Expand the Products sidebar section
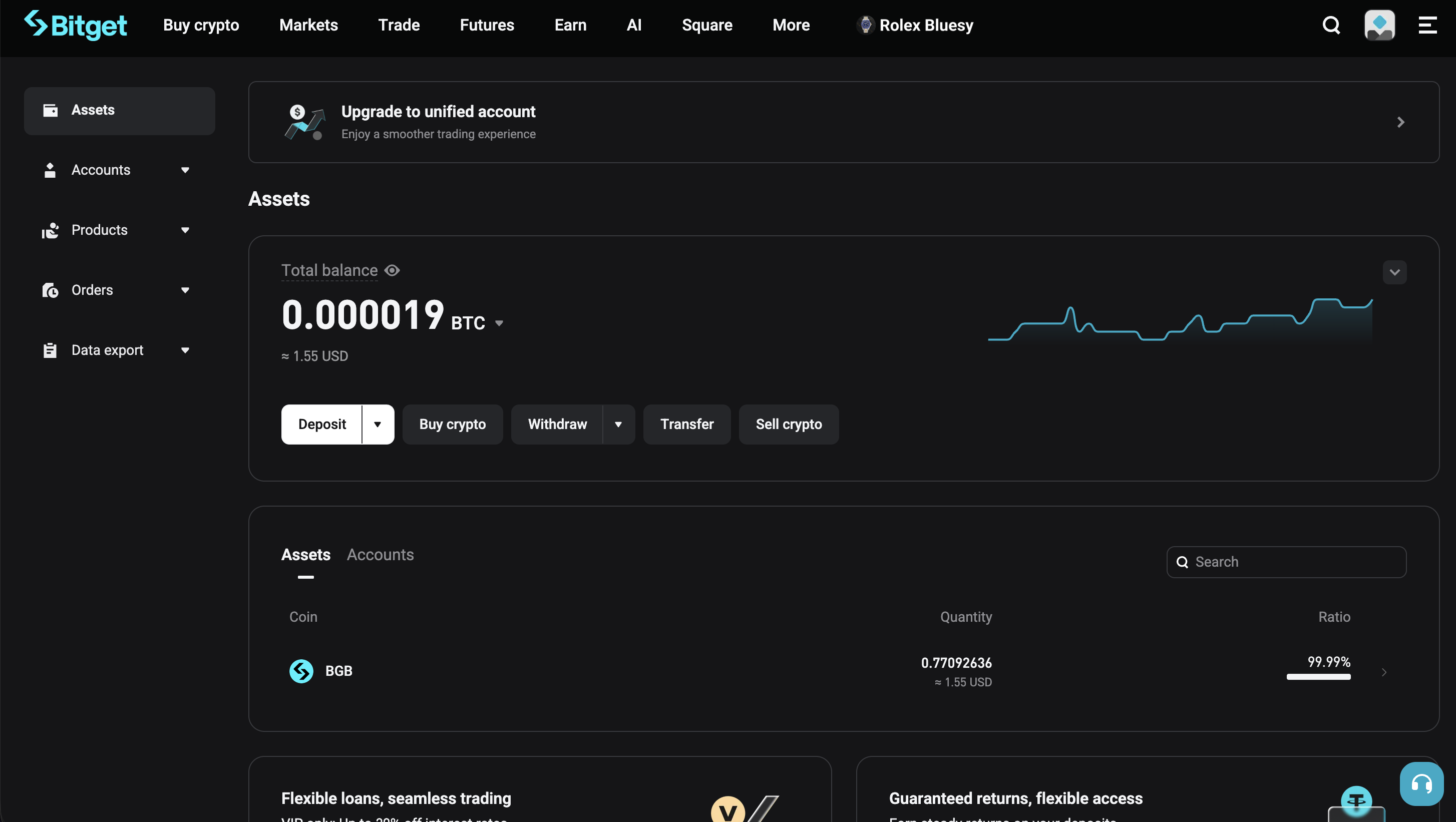The image size is (1456, 822). click(x=185, y=230)
